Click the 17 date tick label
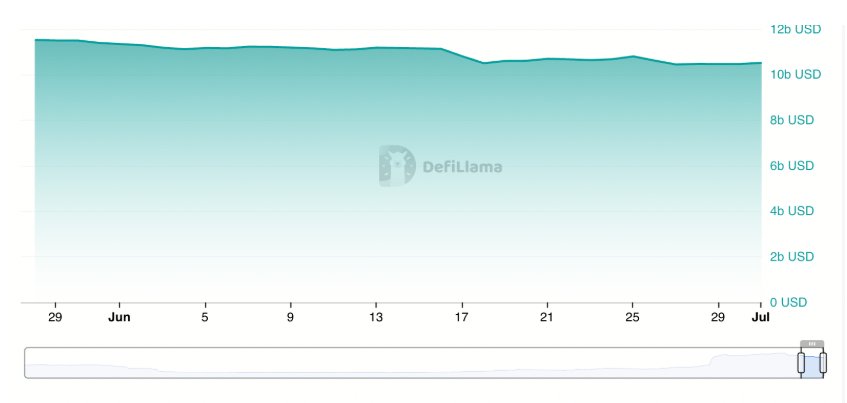 point(462,318)
